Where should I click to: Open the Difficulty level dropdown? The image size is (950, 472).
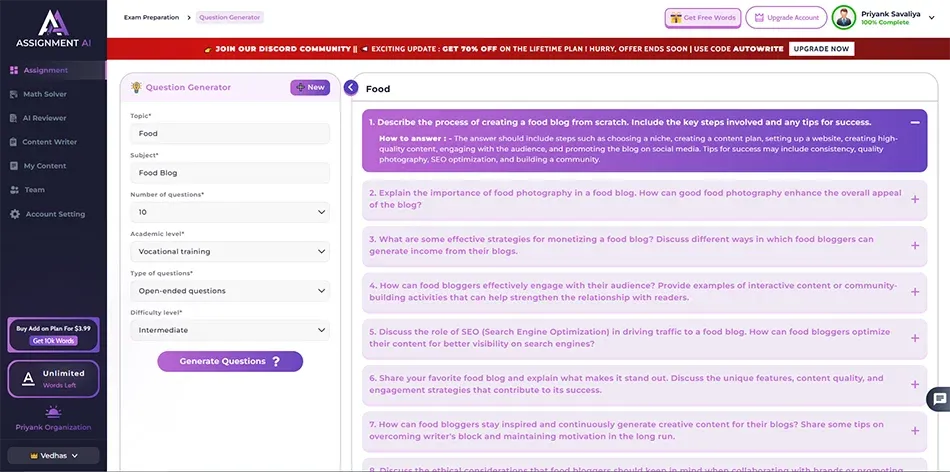click(229, 330)
